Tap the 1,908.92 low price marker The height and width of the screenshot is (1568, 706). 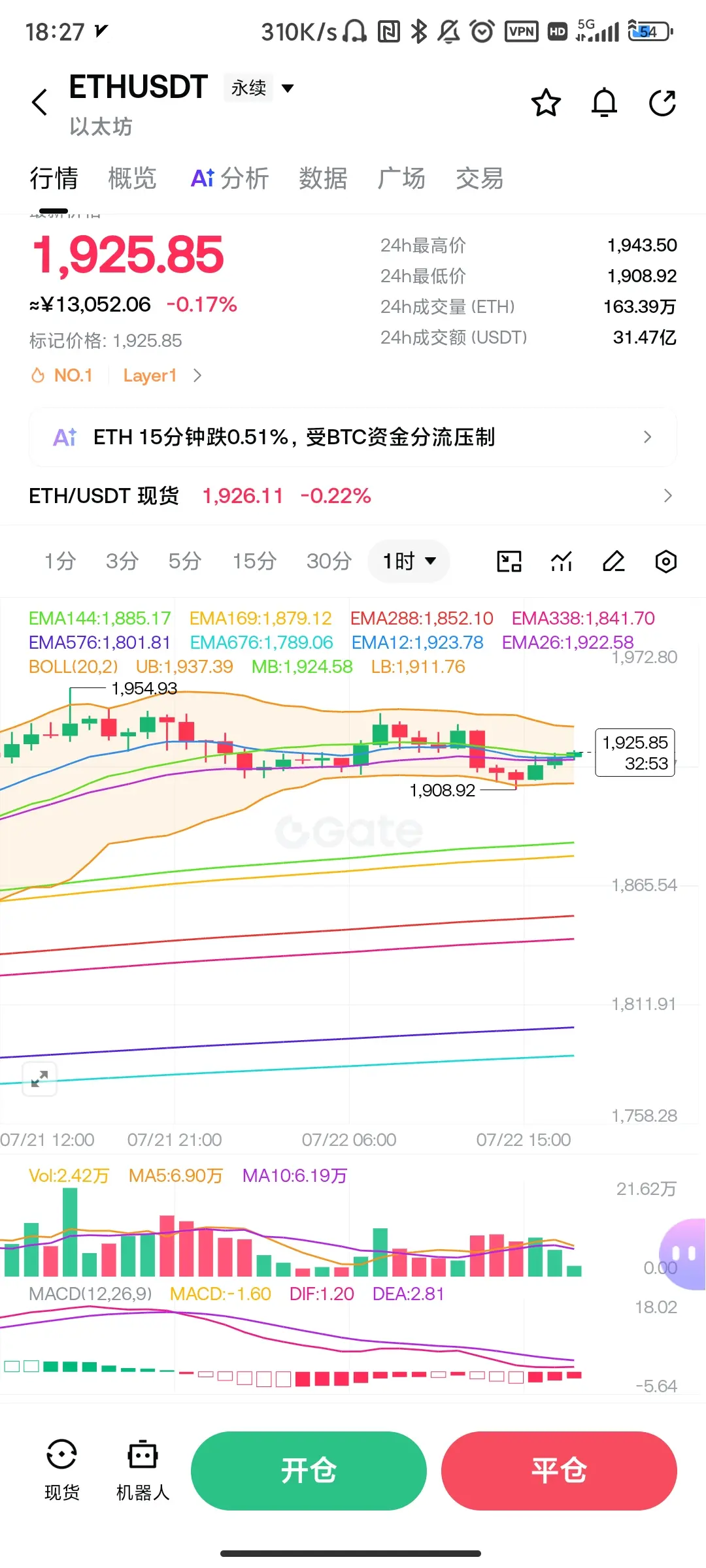click(443, 791)
